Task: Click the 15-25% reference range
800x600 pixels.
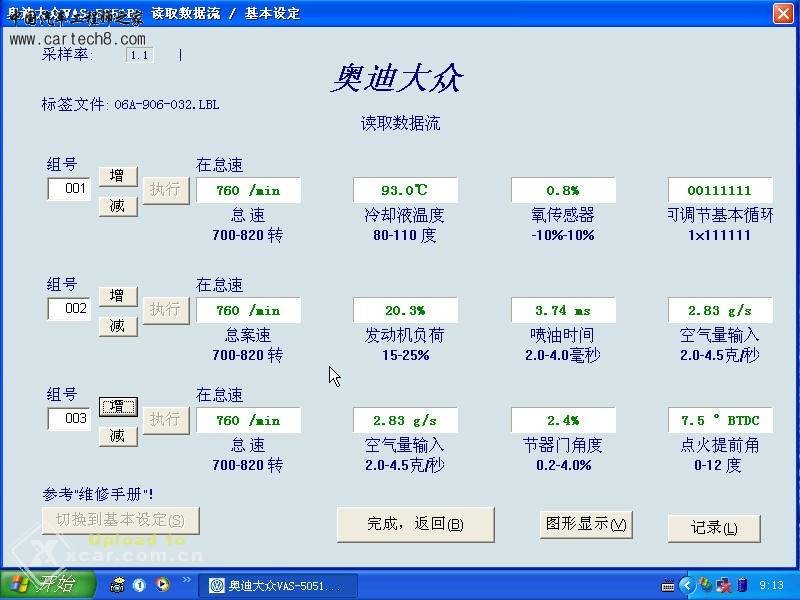Action: tap(406, 355)
